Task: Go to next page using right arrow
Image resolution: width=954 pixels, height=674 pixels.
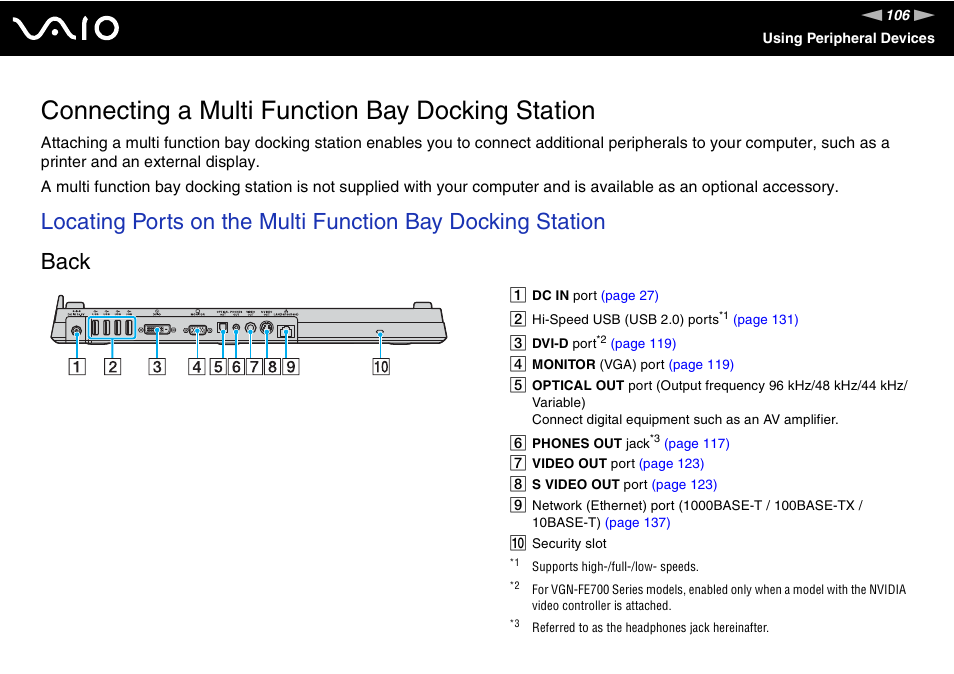Action: click(924, 15)
